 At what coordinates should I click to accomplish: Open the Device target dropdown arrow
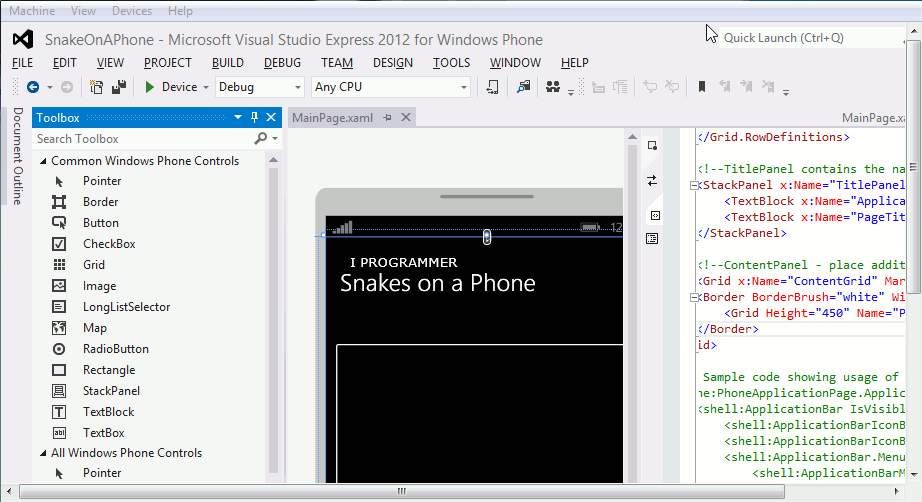(206, 88)
